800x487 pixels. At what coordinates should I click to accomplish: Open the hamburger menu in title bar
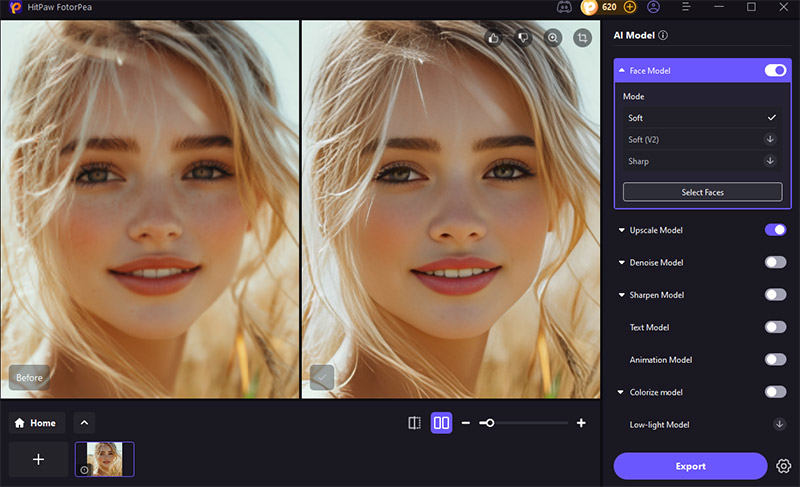click(686, 7)
